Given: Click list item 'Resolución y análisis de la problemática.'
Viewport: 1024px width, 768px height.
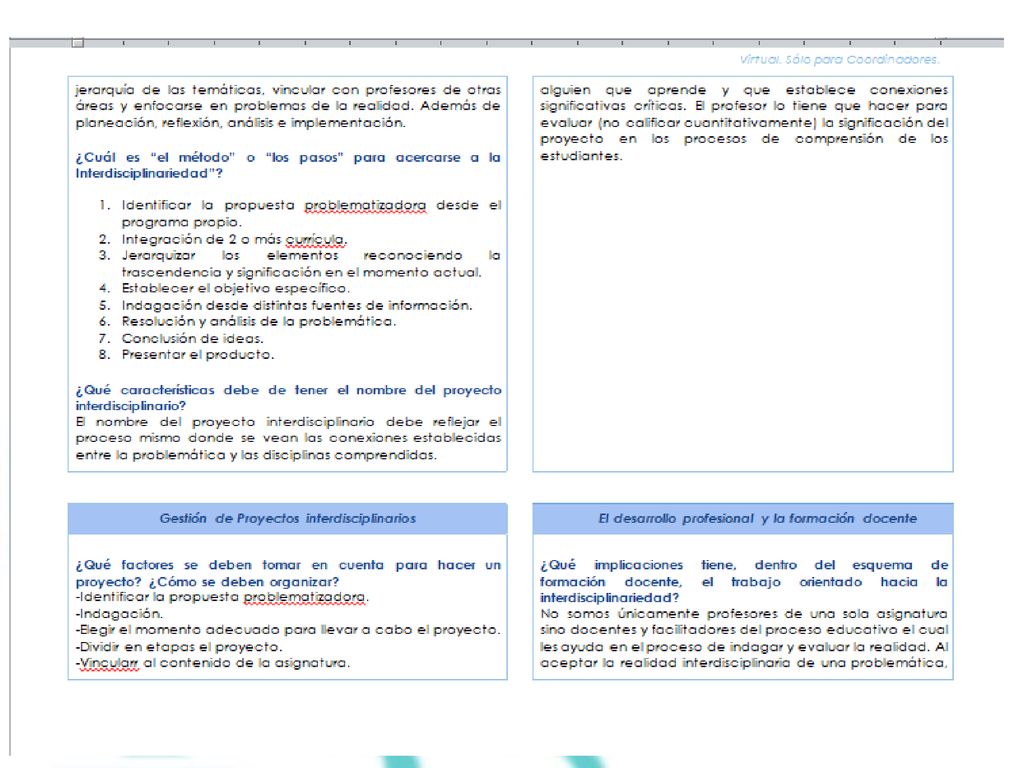Looking at the screenshot, I should (x=259, y=321).
